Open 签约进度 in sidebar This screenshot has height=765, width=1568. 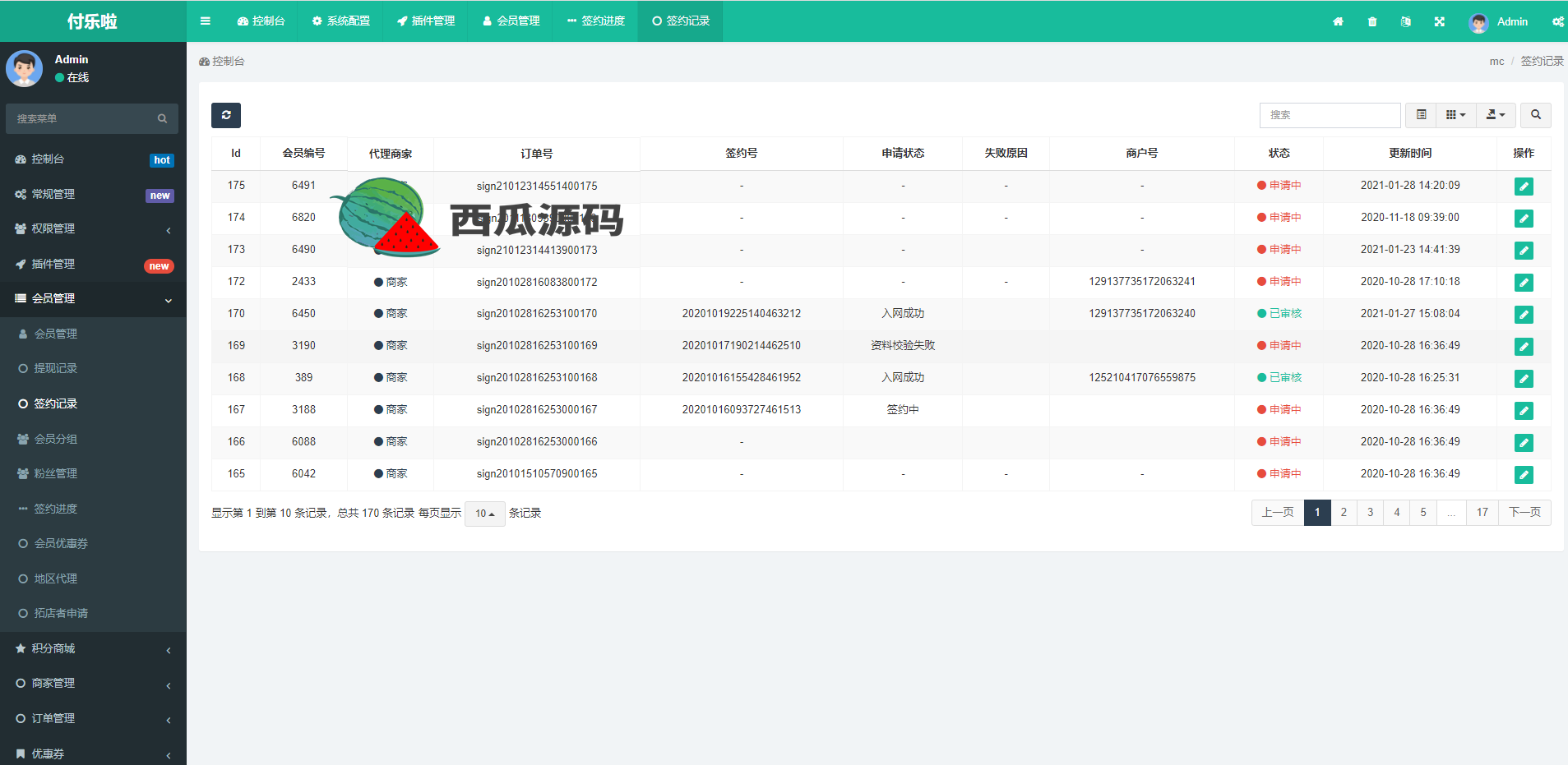pyautogui.click(x=93, y=509)
